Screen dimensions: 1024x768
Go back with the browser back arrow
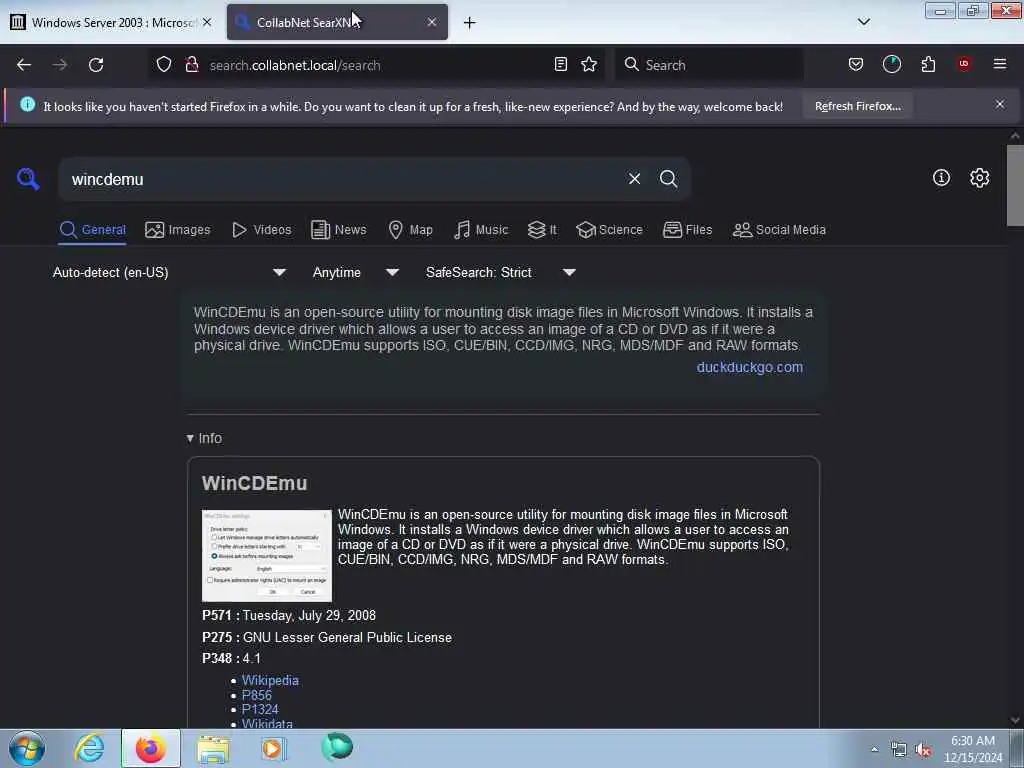[24, 65]
